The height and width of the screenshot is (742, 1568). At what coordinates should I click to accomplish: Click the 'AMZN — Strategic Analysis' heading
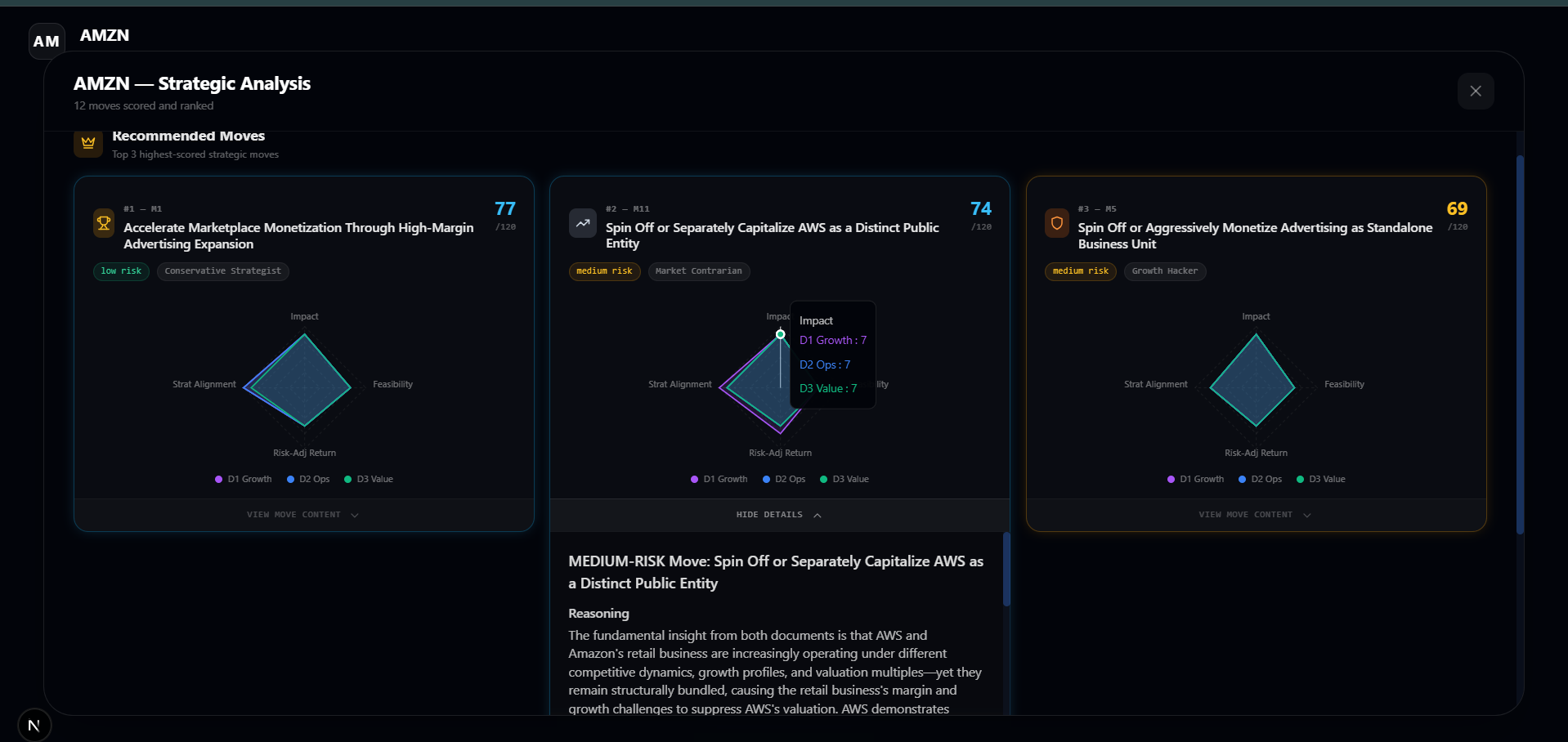192,83
